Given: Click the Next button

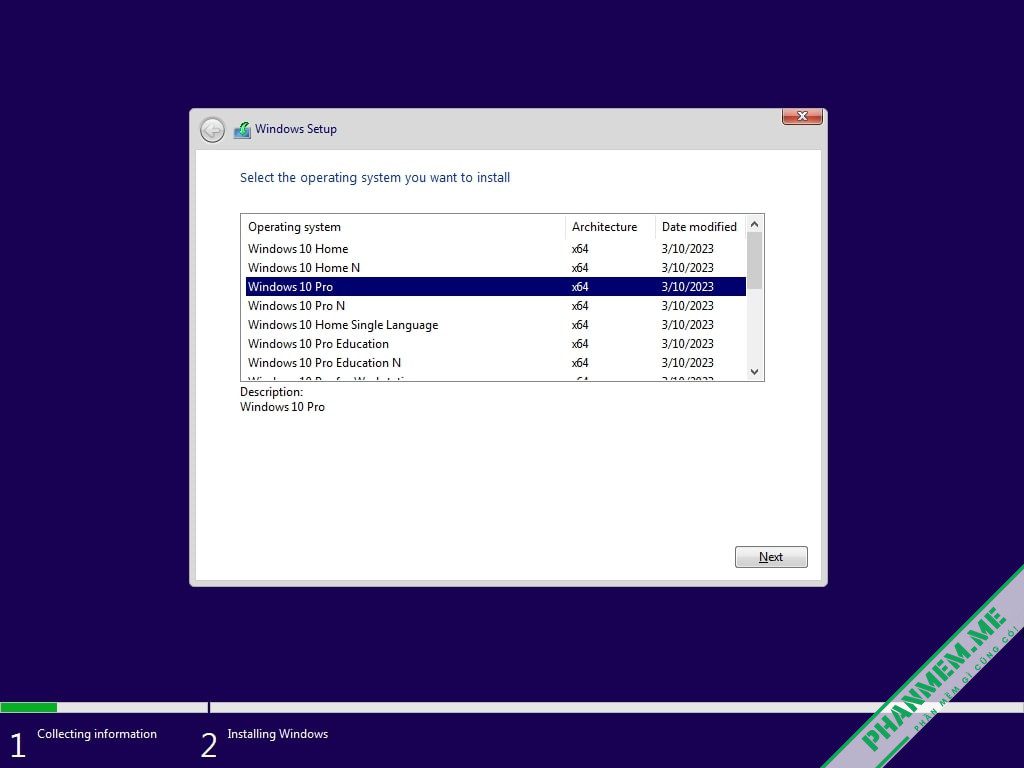Looking at the screenshot, I should pos(771,557).
